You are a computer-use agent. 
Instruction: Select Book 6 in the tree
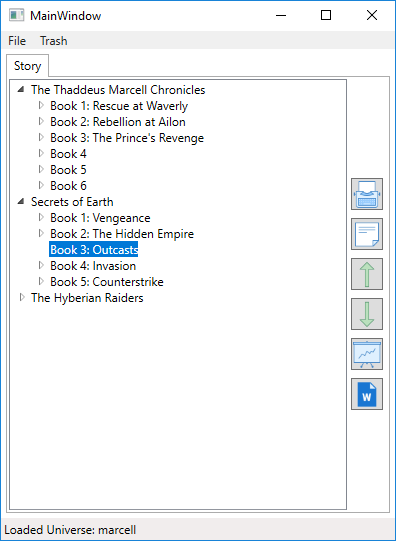coord(68,186)
